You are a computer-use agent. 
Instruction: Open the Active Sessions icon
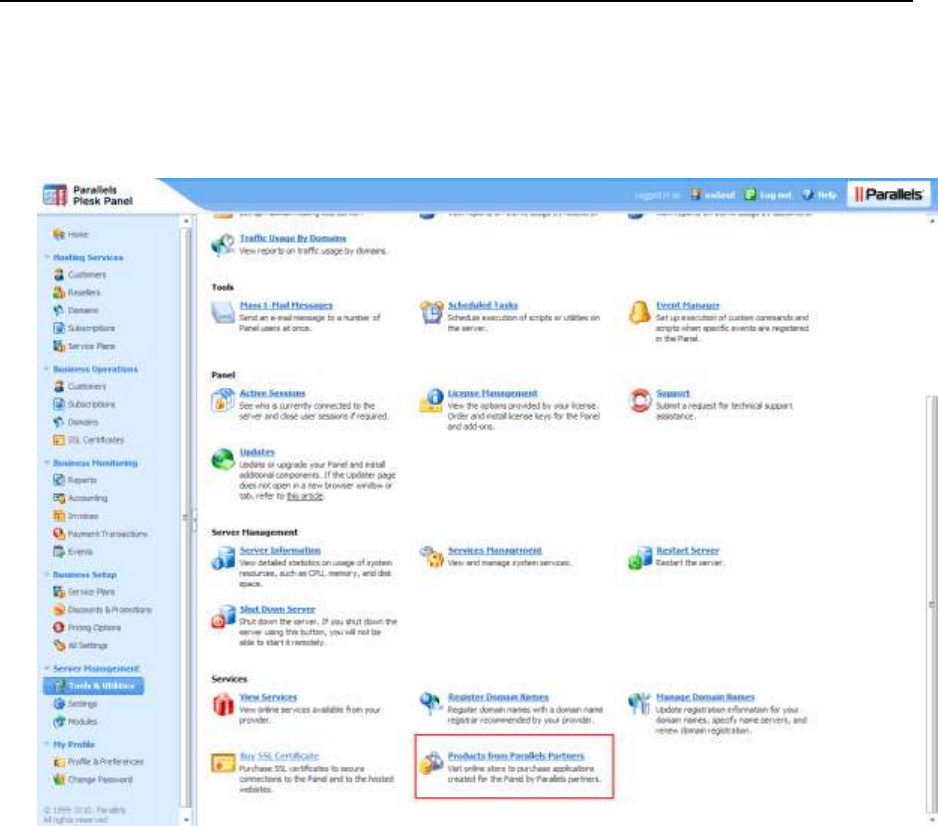click(223, 400)
